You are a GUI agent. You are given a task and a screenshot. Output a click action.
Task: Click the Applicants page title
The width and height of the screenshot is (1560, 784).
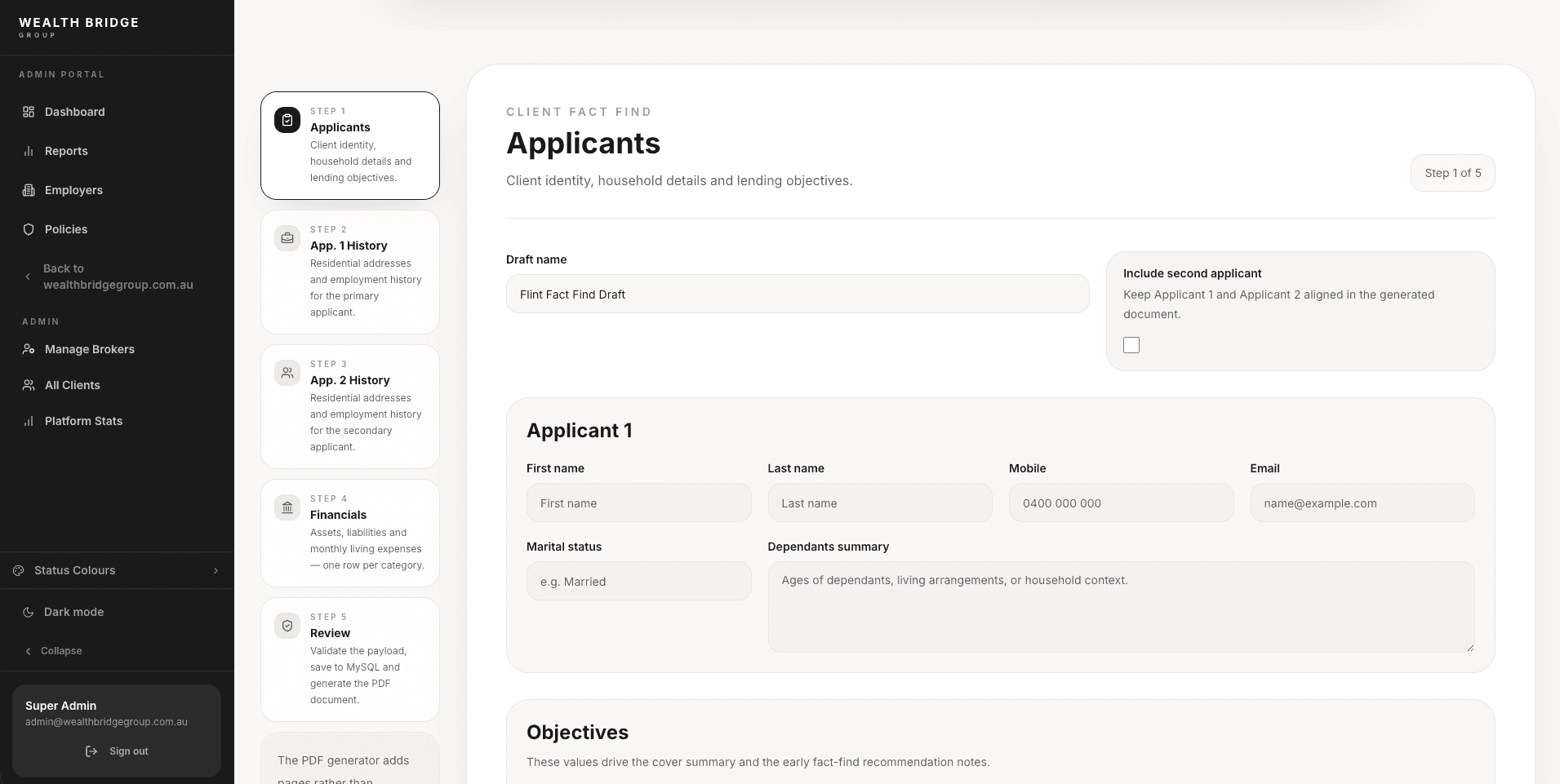click(x=584, y=144)
